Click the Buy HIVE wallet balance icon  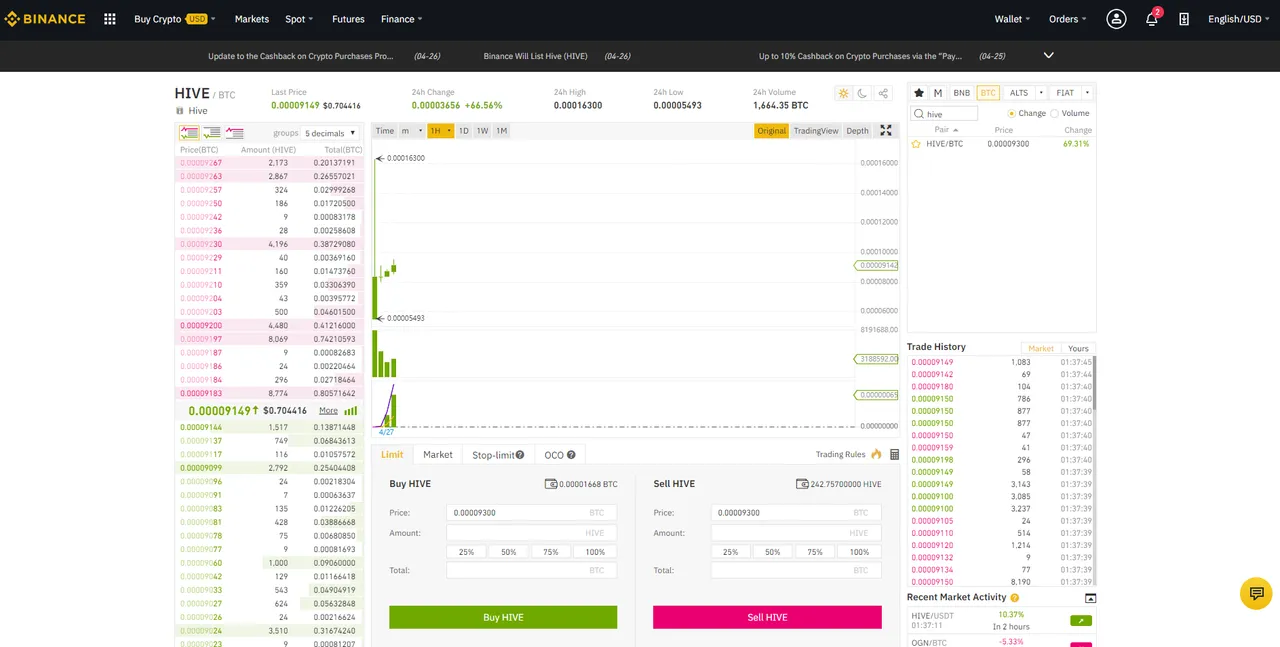(551, 484)
